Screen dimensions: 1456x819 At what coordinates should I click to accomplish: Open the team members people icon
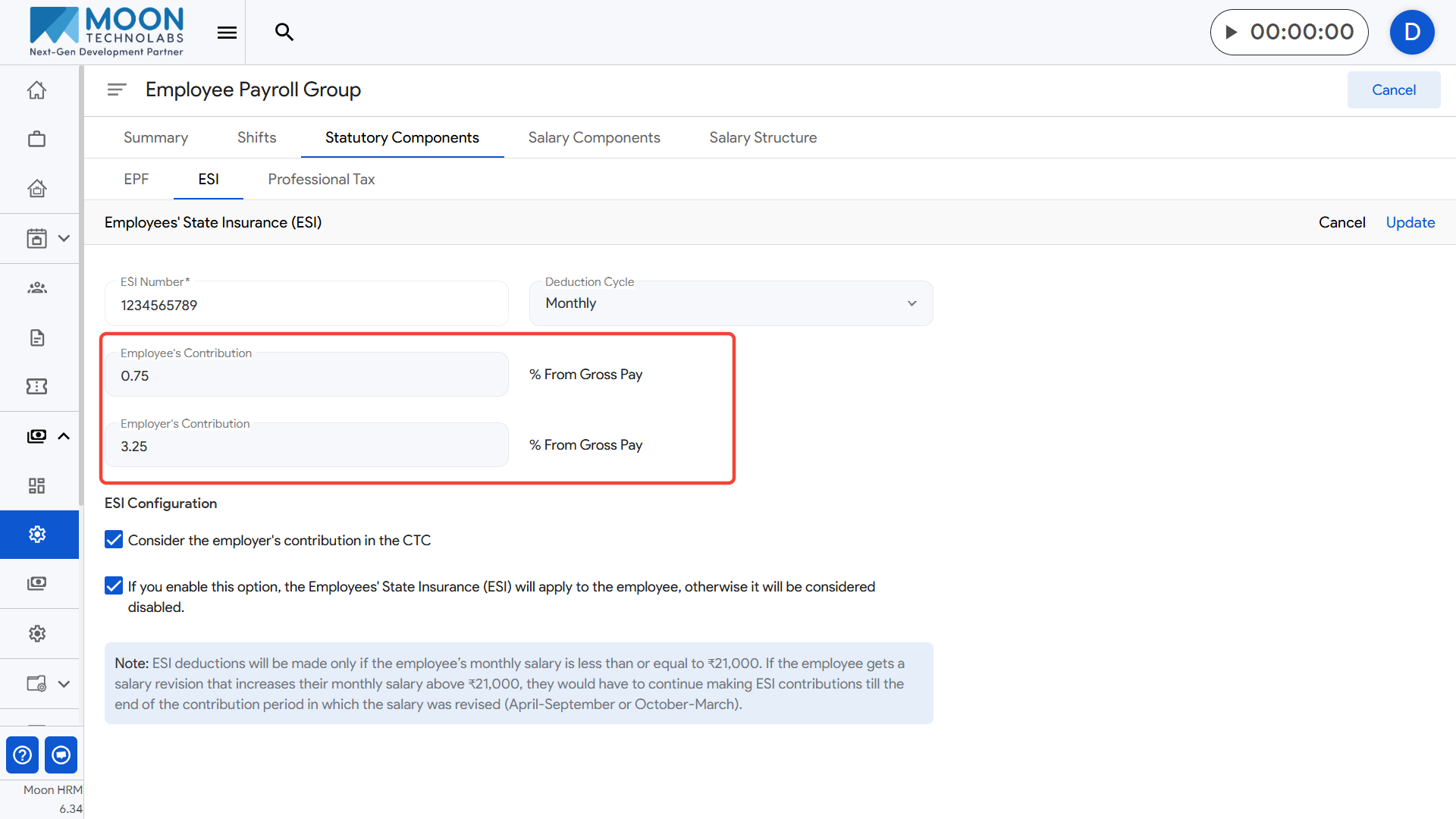click(x=36, y=287)
